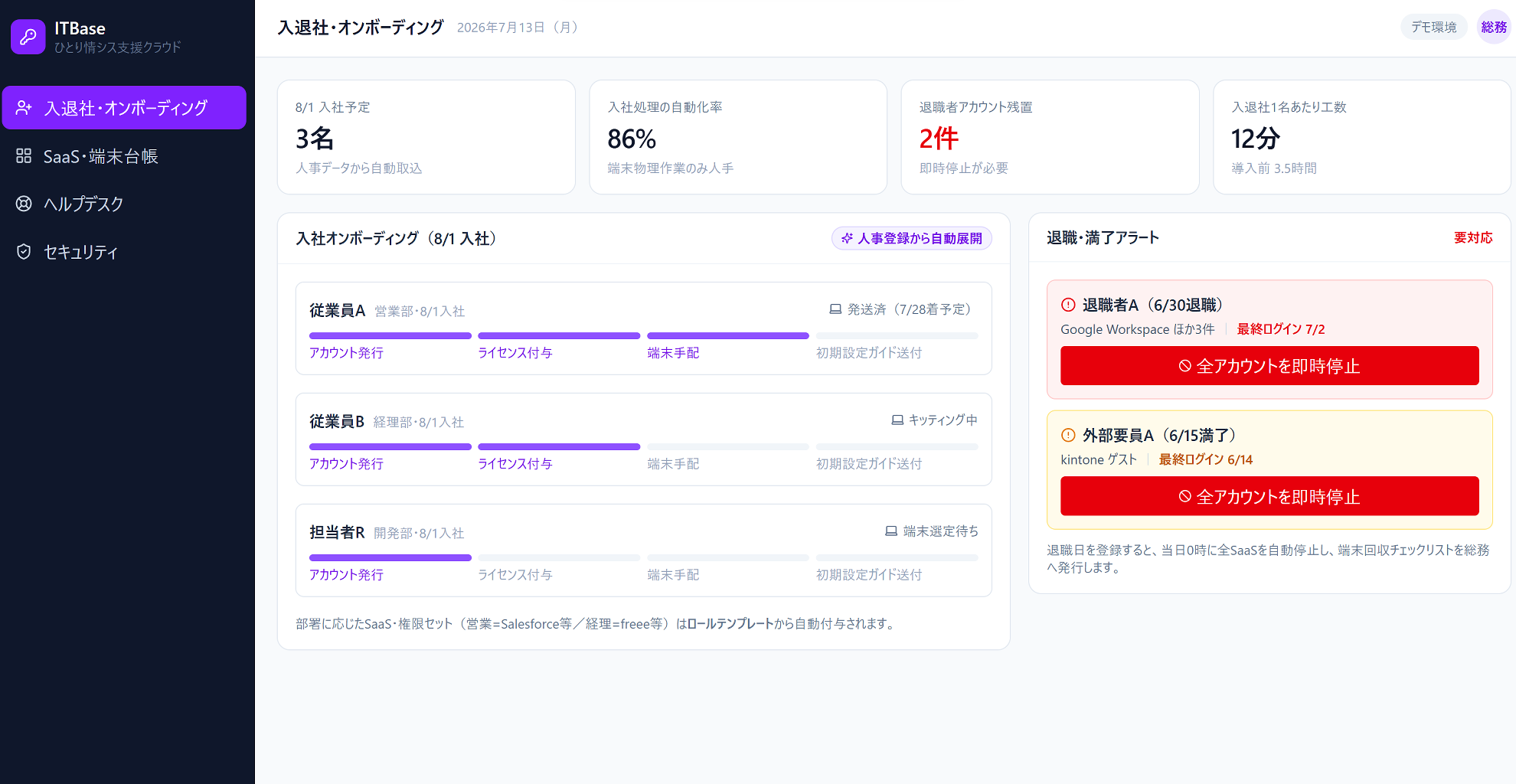1516x784 pixels.
Task: Click 営業部・8/1入社 next to 従業員A
Action: pyautogui.click(x=420, y=312)
